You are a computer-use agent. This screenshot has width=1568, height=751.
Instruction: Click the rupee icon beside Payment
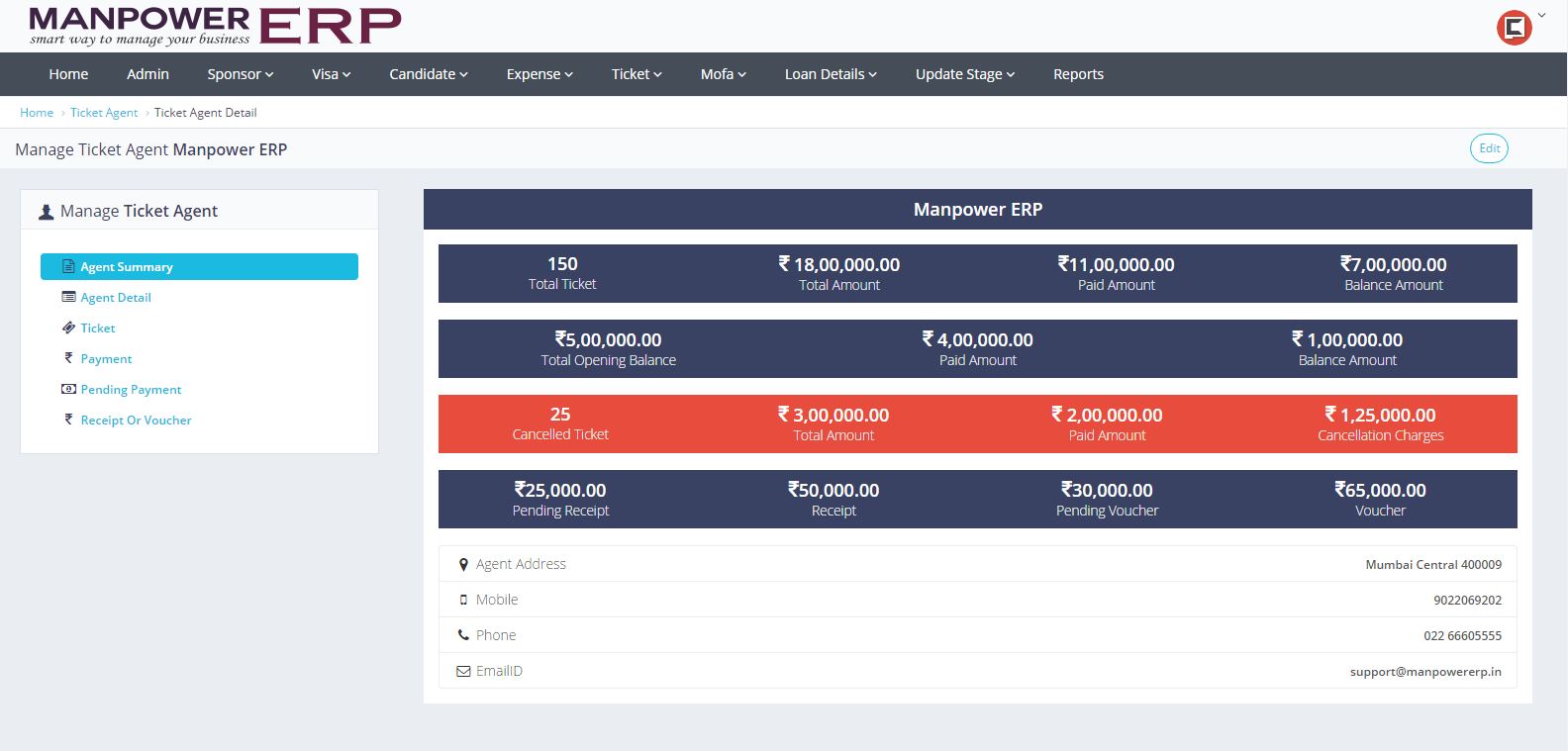[x=68, y=358]
